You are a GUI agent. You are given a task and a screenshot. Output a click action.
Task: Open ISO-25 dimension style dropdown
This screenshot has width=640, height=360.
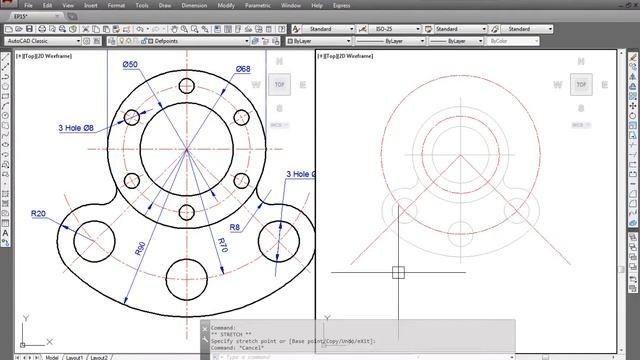click(x=418, y=29)
